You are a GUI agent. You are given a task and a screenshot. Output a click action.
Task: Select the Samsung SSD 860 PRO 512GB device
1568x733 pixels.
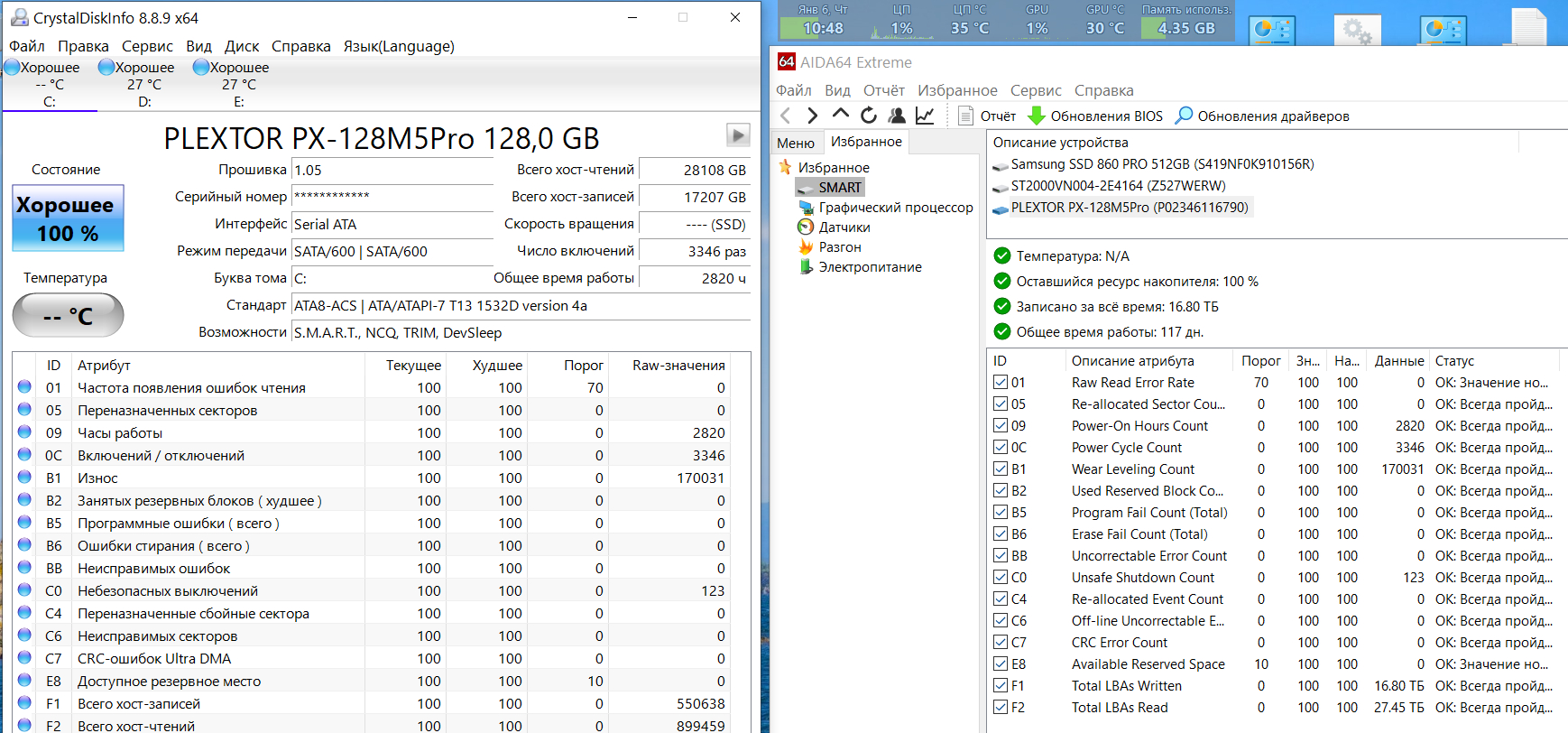pos(1153,164)
